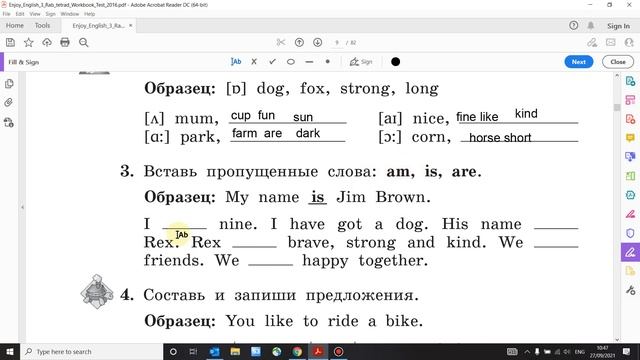The height and width of the screenshot is (360, 640).
Task: Click the Comment tool in right pane
Action: pyautogui.click(x=630, y=138)
